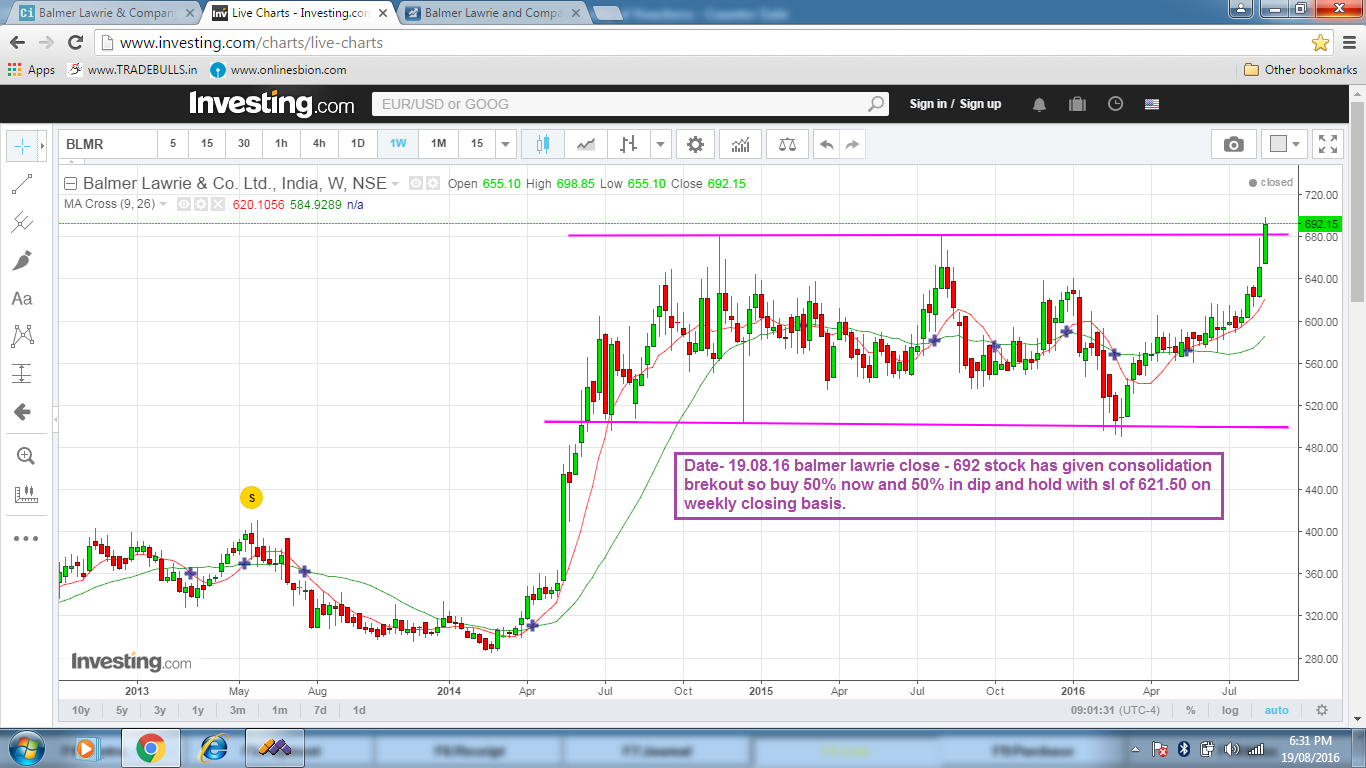
Task: Select the trend line drawing tool
Action: point(22,184)
